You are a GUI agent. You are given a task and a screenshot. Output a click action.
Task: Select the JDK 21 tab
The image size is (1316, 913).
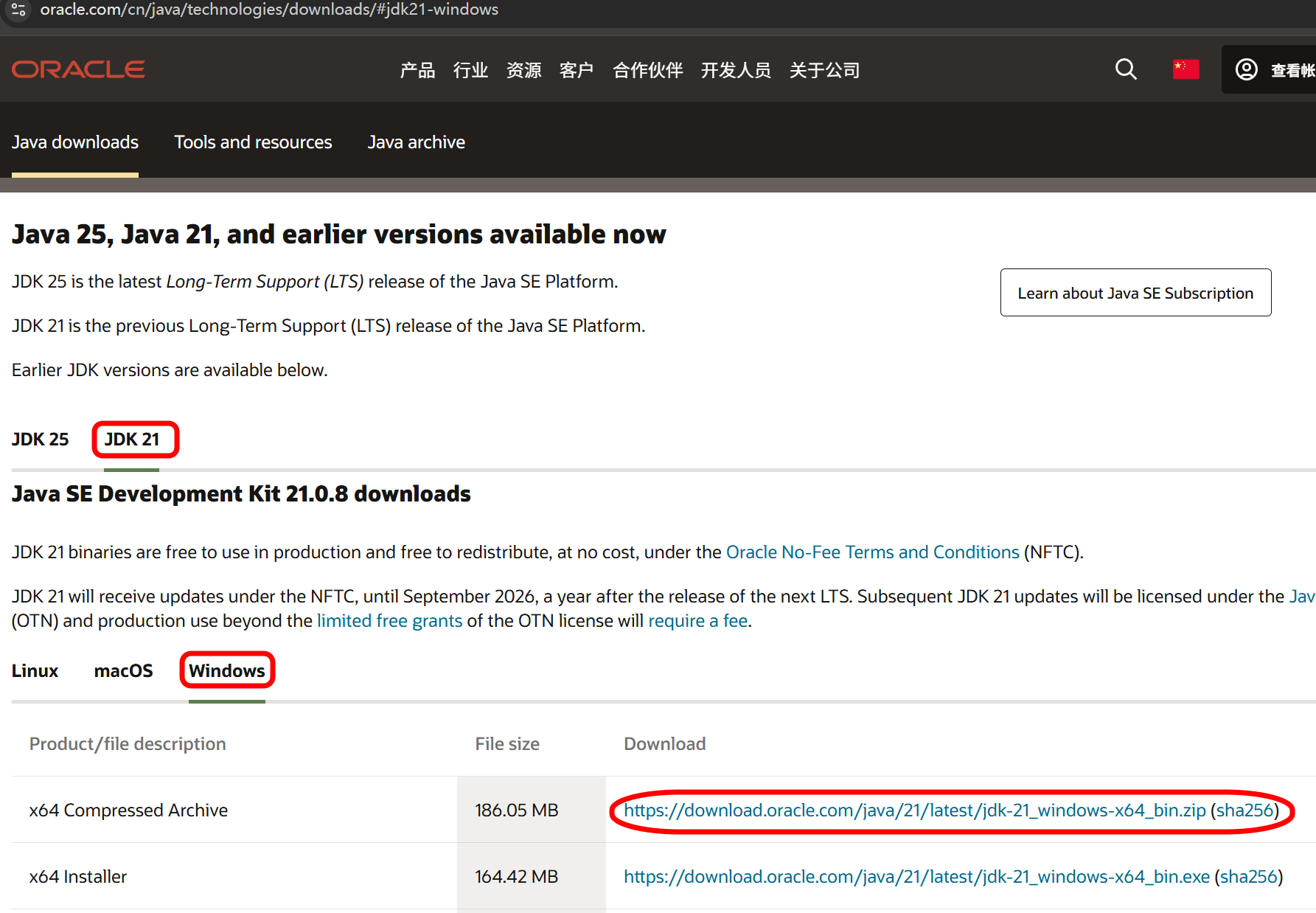point(132,440)
